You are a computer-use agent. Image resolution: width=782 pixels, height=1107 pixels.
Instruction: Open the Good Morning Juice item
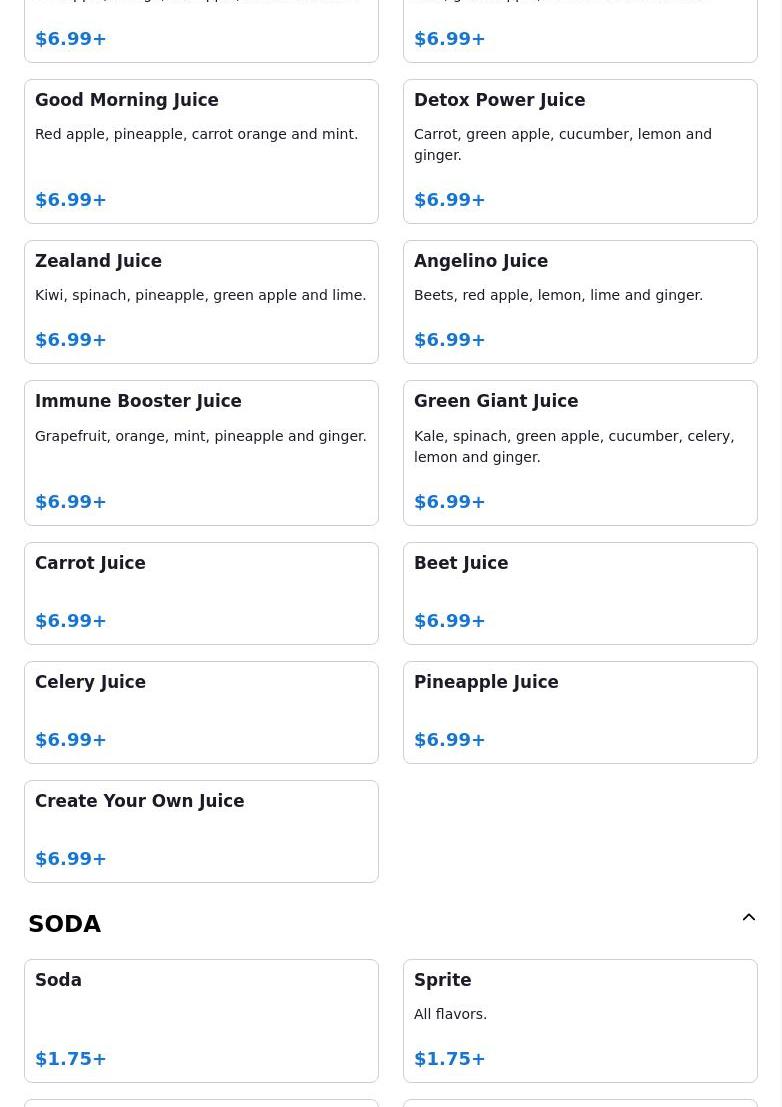tap(201, 151)
